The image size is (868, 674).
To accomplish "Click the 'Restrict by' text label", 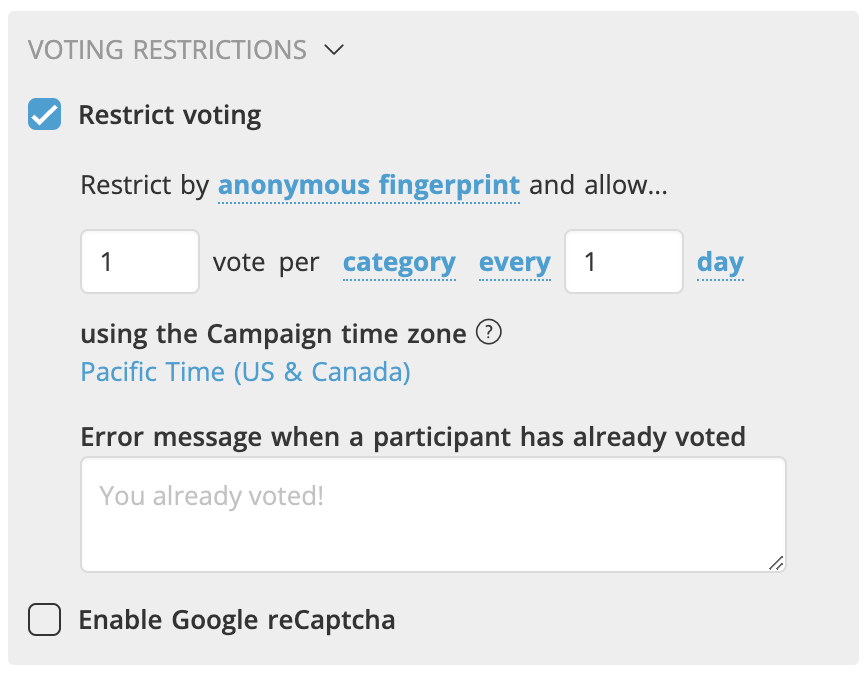I will [x=145, y=185].
